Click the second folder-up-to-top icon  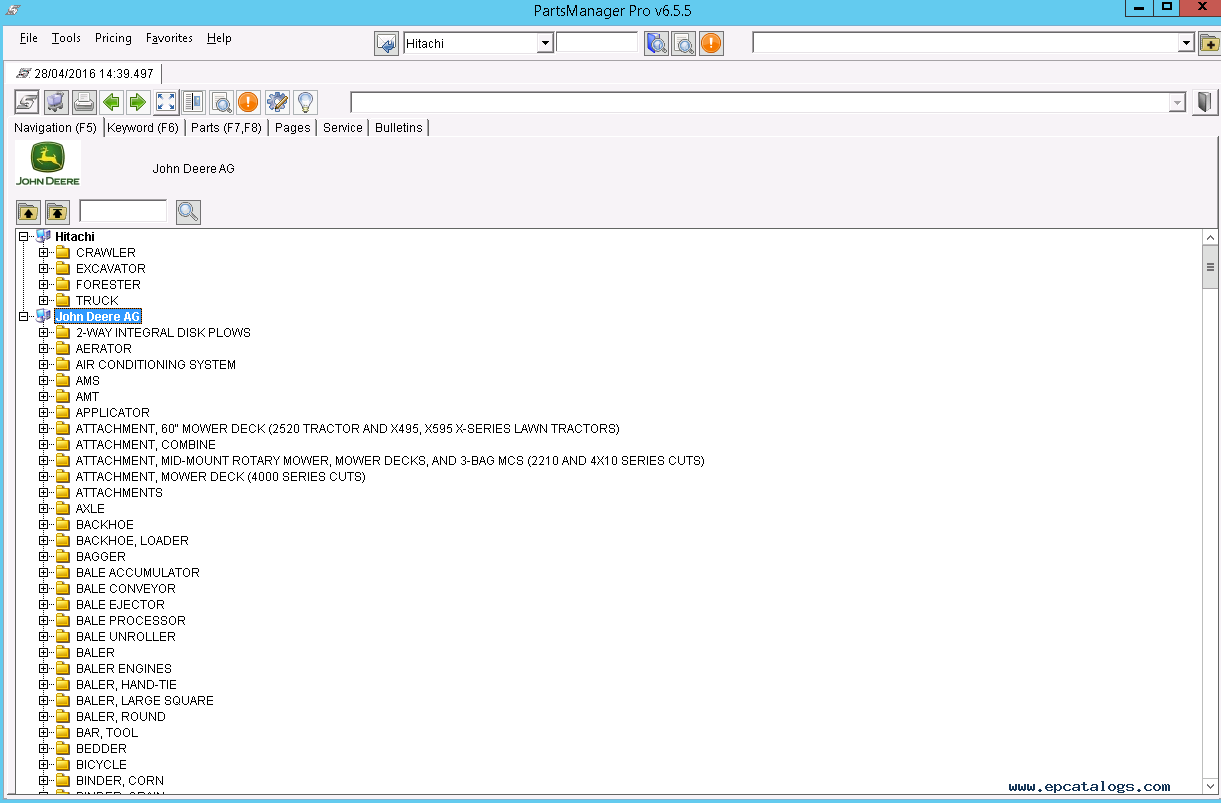click(58, 212)
